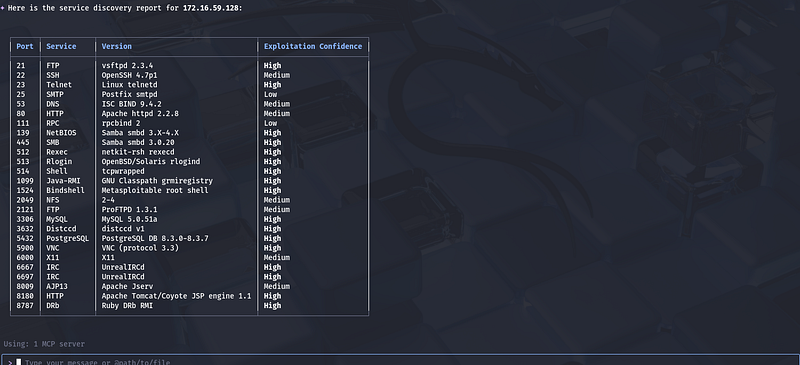The height and width of the screenshot is (365, 800).
Task: Click the PostgreSQL service name cell
Action: click(x=68, y=238)
